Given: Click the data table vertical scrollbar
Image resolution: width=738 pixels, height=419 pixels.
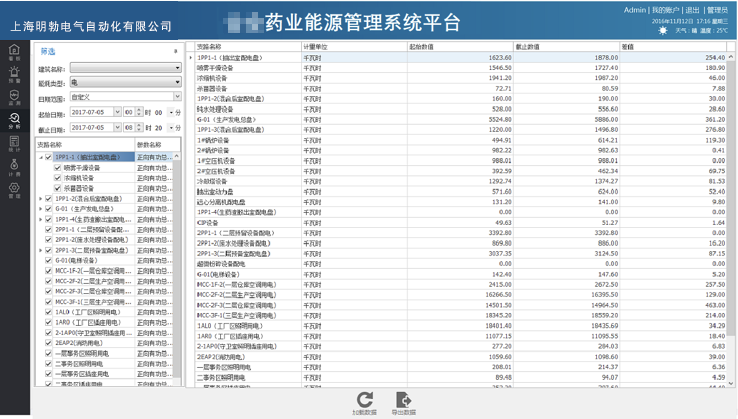Looking at the screenshot, I should (731, 200).
